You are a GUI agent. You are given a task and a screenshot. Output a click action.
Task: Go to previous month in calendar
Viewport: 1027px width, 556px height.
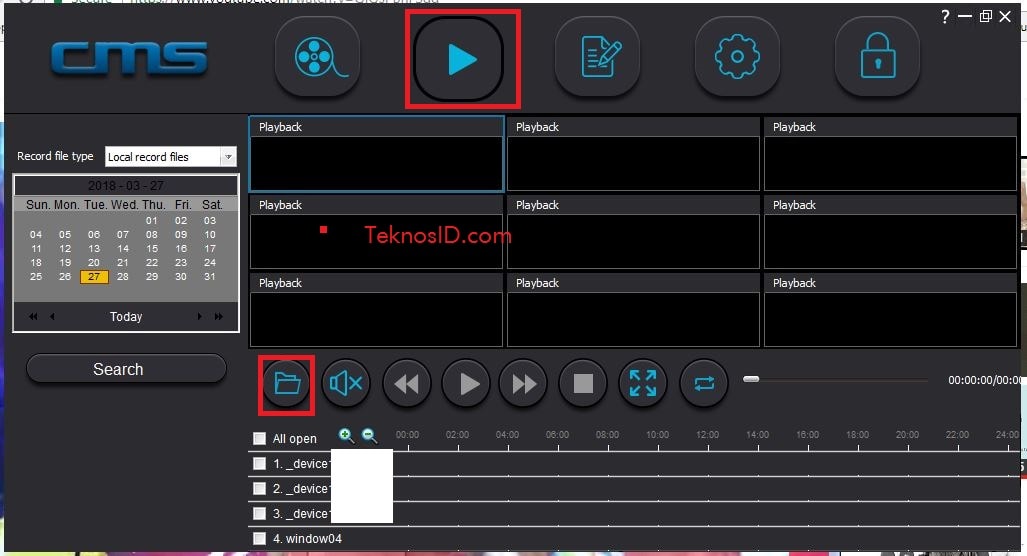(x=52, y=316)
